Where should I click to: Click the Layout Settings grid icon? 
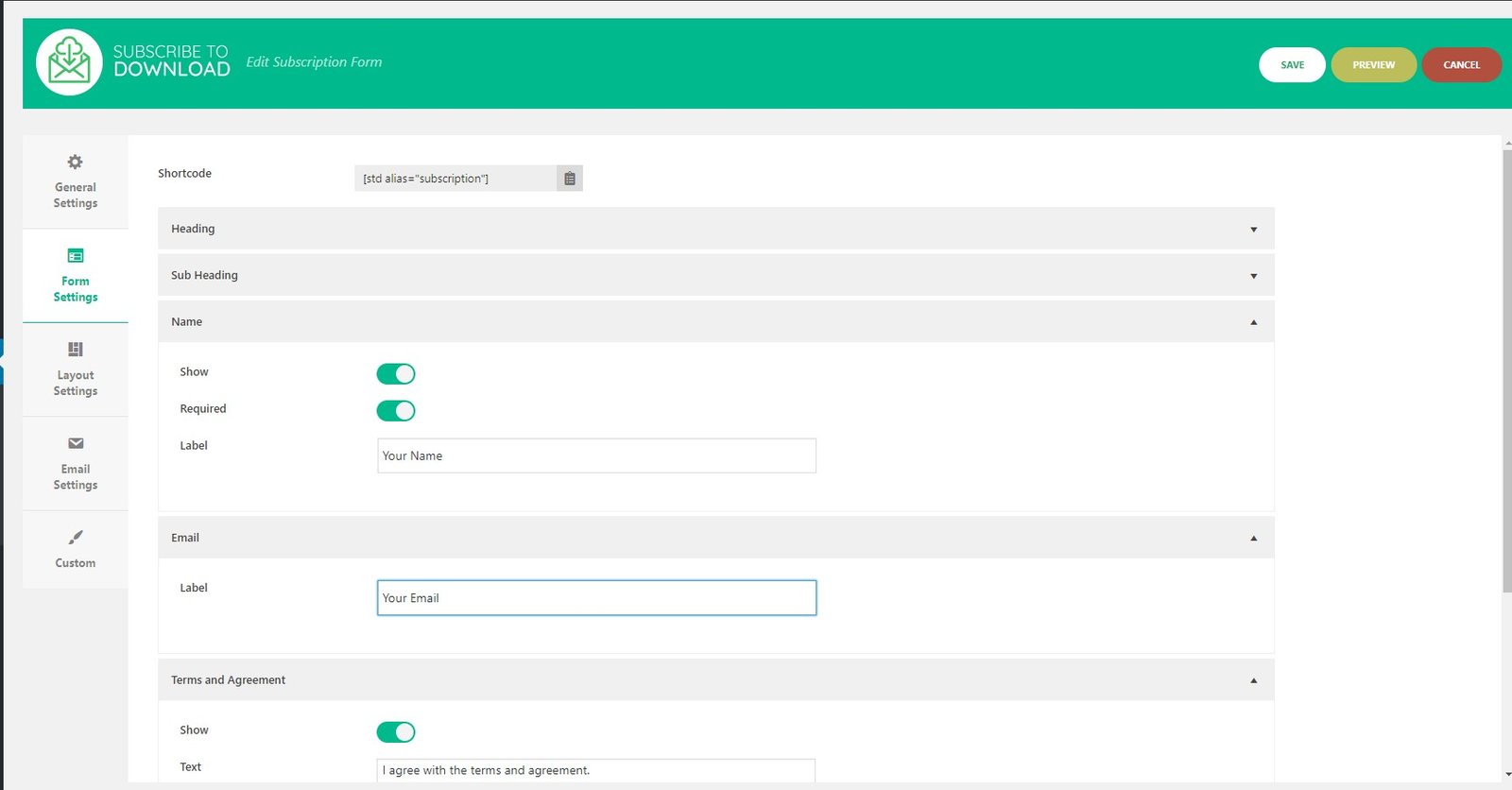pyautogui.click(x=76, y=350)
